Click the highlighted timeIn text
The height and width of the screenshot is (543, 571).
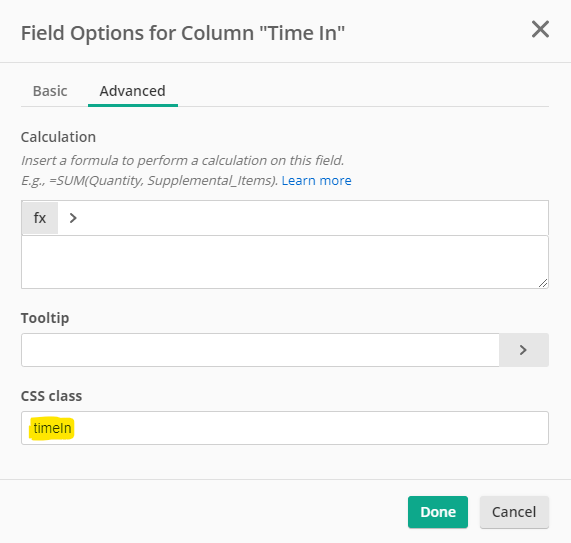point(52,428)
